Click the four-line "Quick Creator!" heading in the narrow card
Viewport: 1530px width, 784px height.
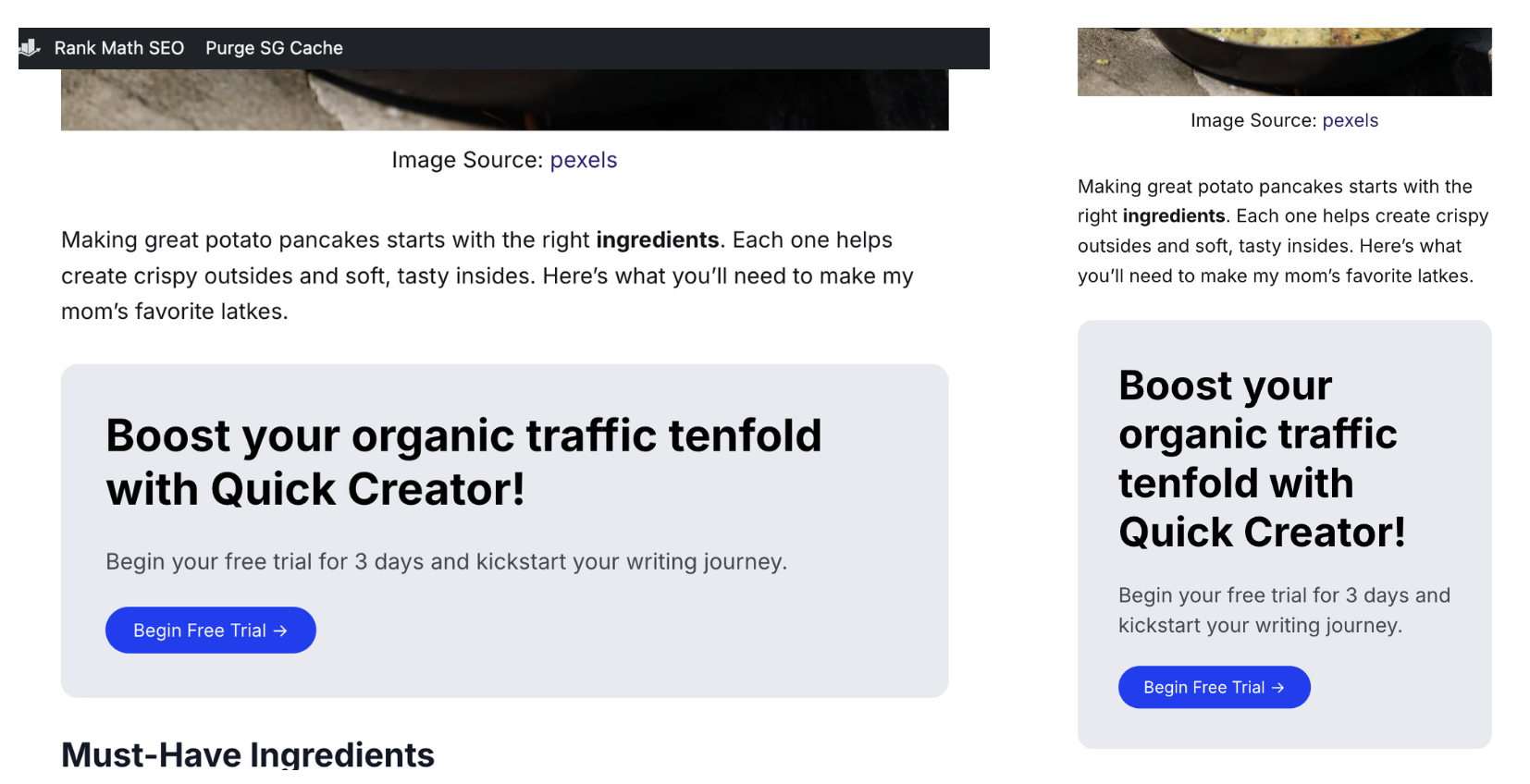tap(1261, 459)
